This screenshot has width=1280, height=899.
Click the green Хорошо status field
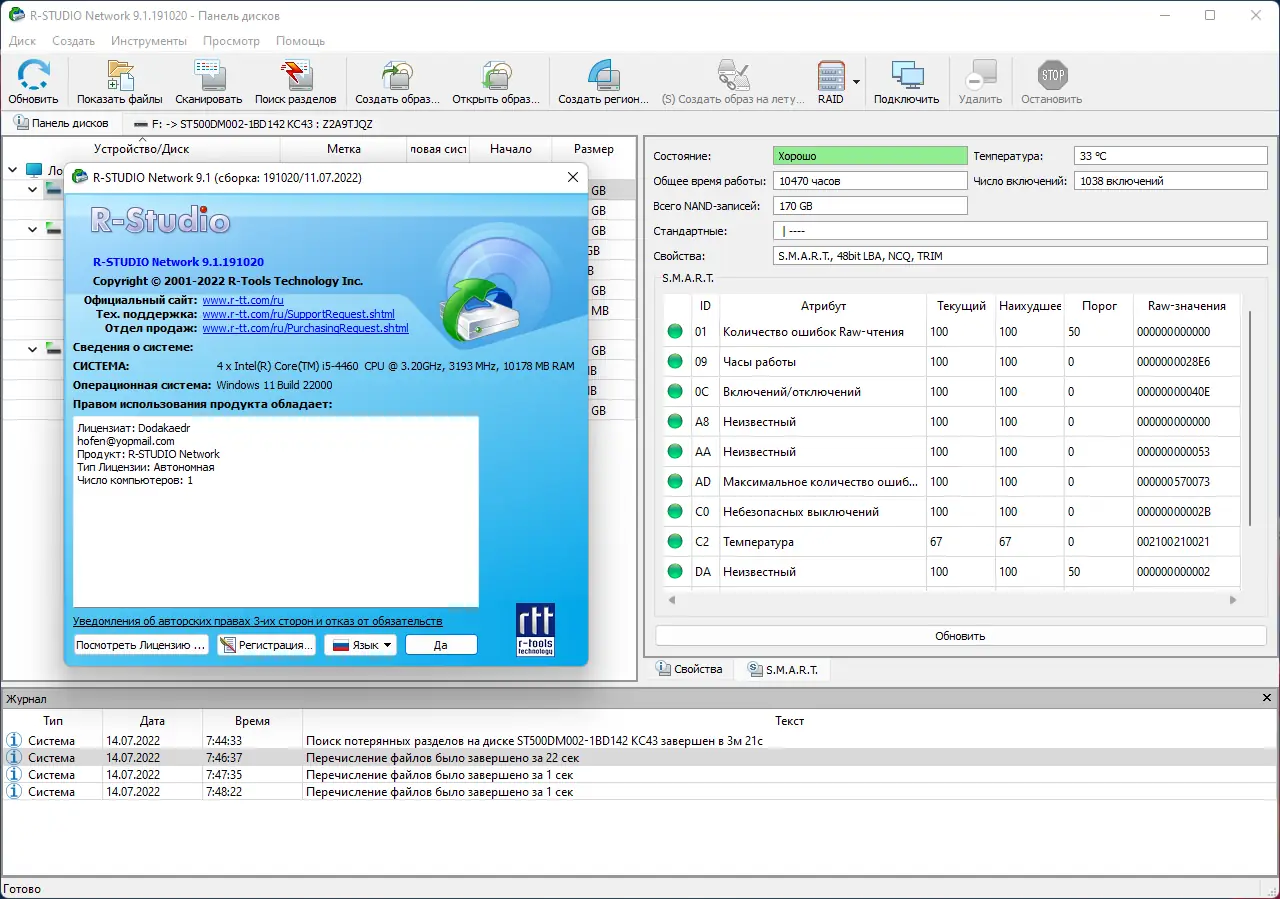click(870, 156)
